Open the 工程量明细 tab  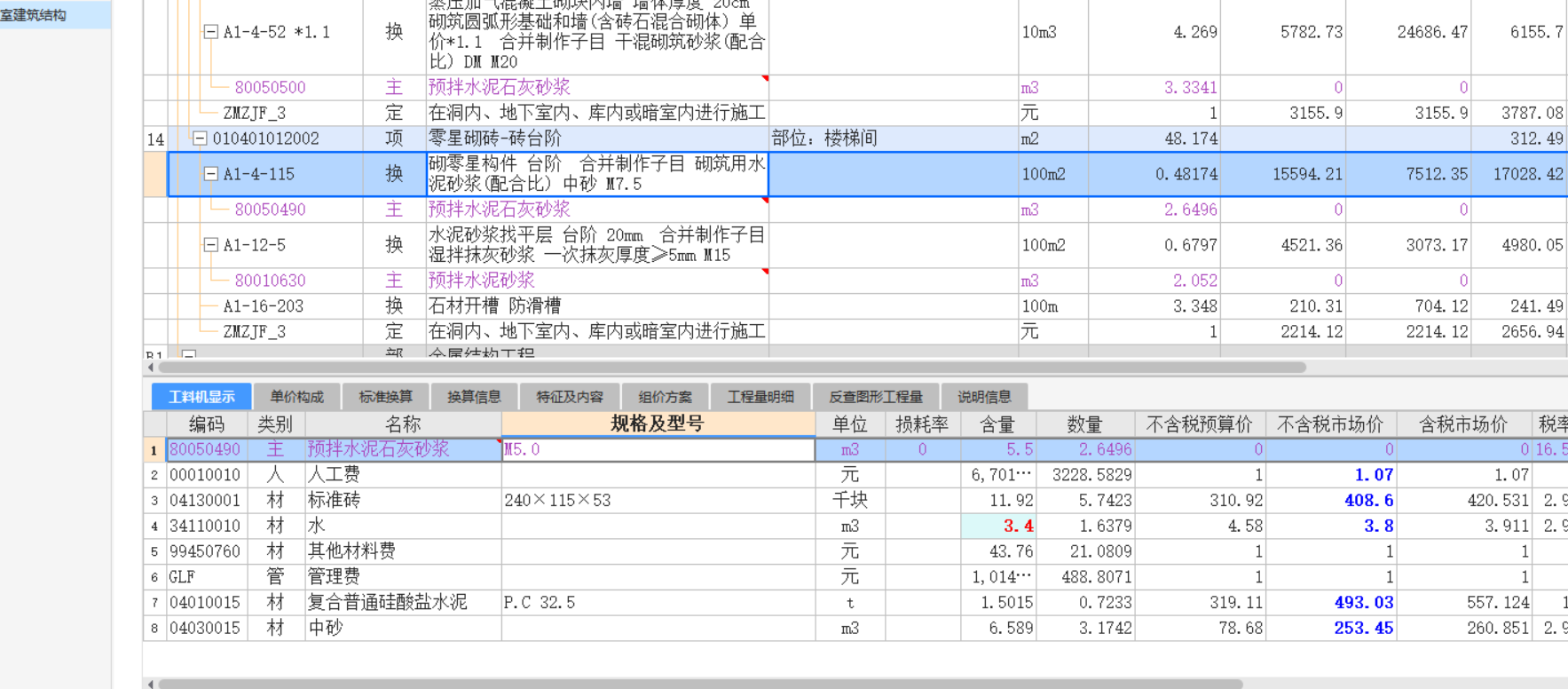click(x=760, y=397)
